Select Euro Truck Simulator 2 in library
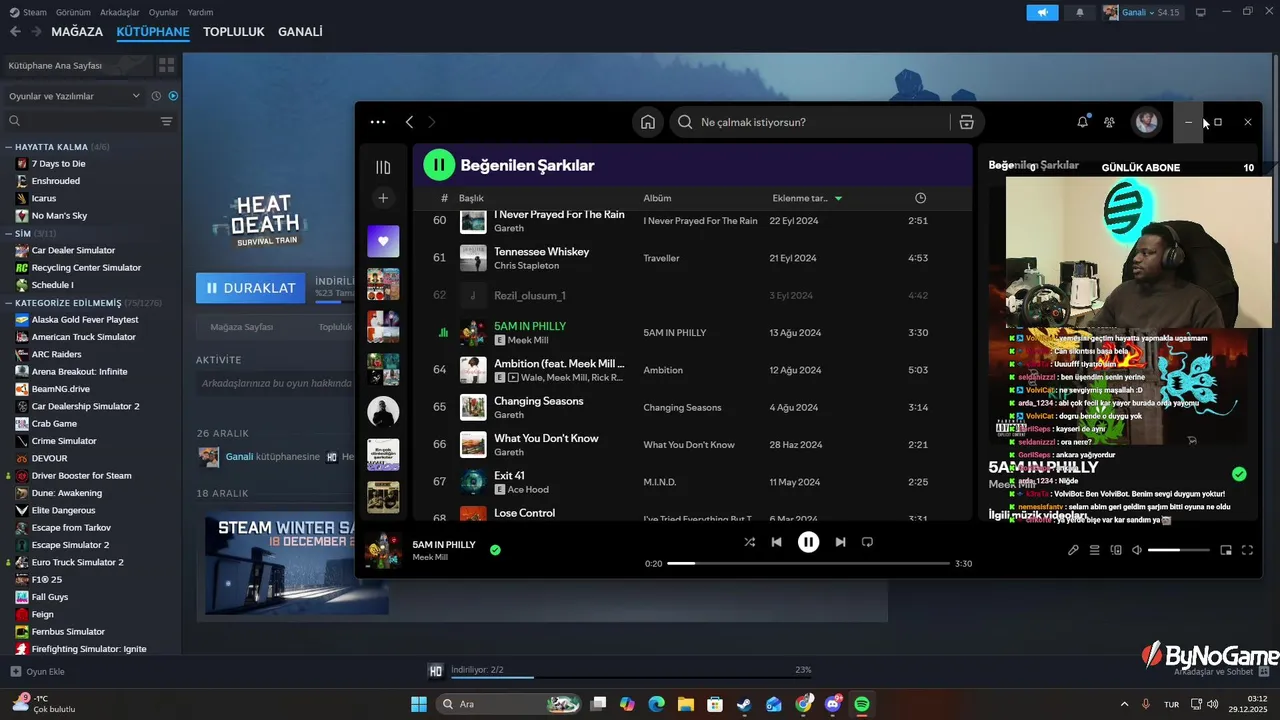Image resolution: width=1280 pixels, height=720 pixels. tap(77, 562)
